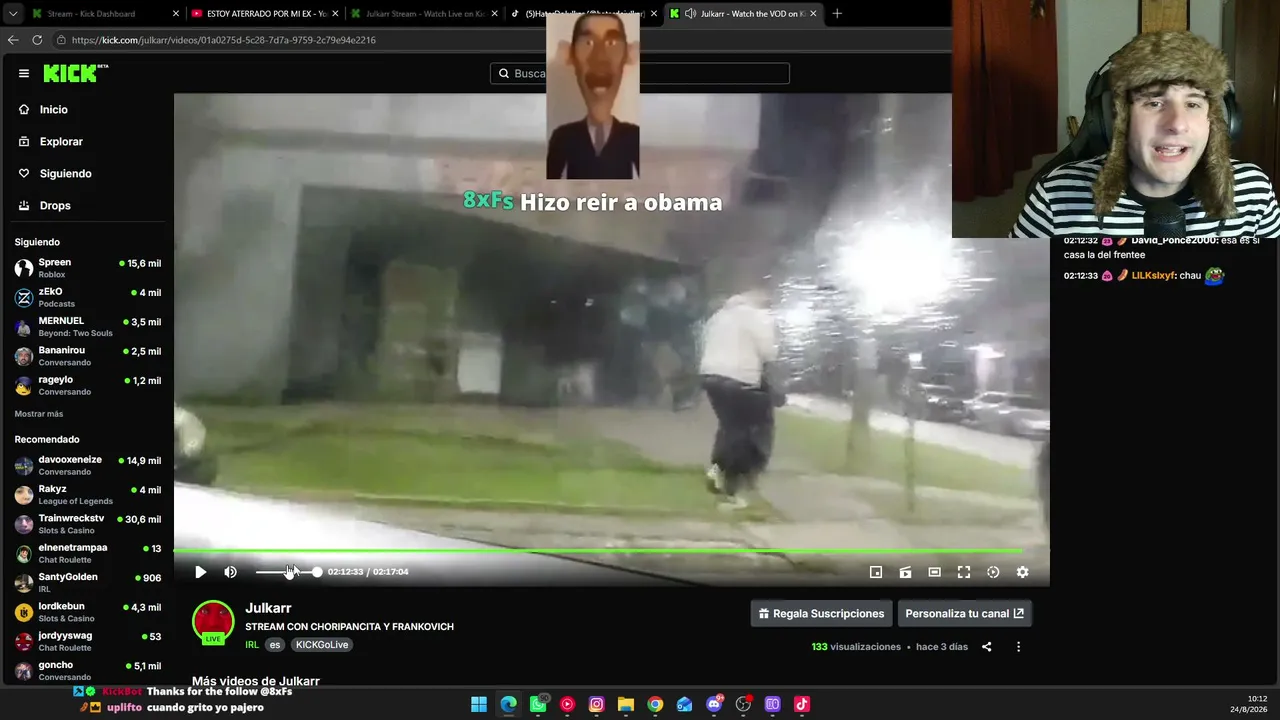Image resolution: width=1280 pixels, height=720 pixels.
Task: Mute the Julkarr VOD tab audio
Action: click(690, 14)
